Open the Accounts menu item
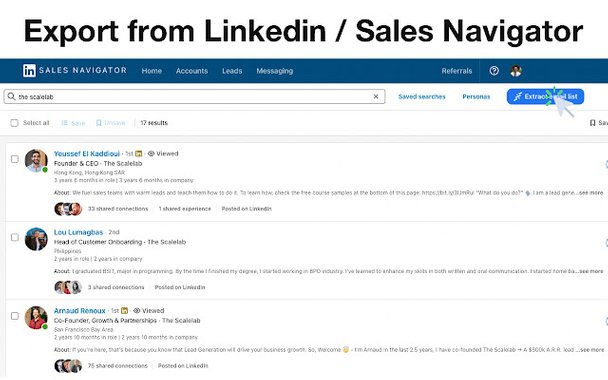This screenshot has width=608, height=380. tap(192, 71)
